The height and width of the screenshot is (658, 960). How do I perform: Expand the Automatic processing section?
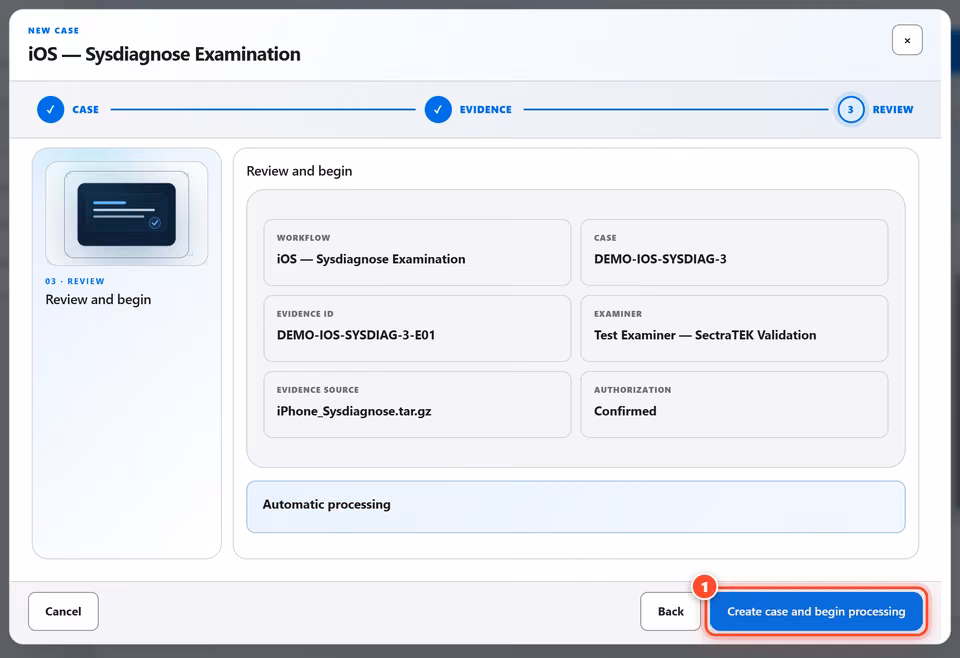pos(576,506)
